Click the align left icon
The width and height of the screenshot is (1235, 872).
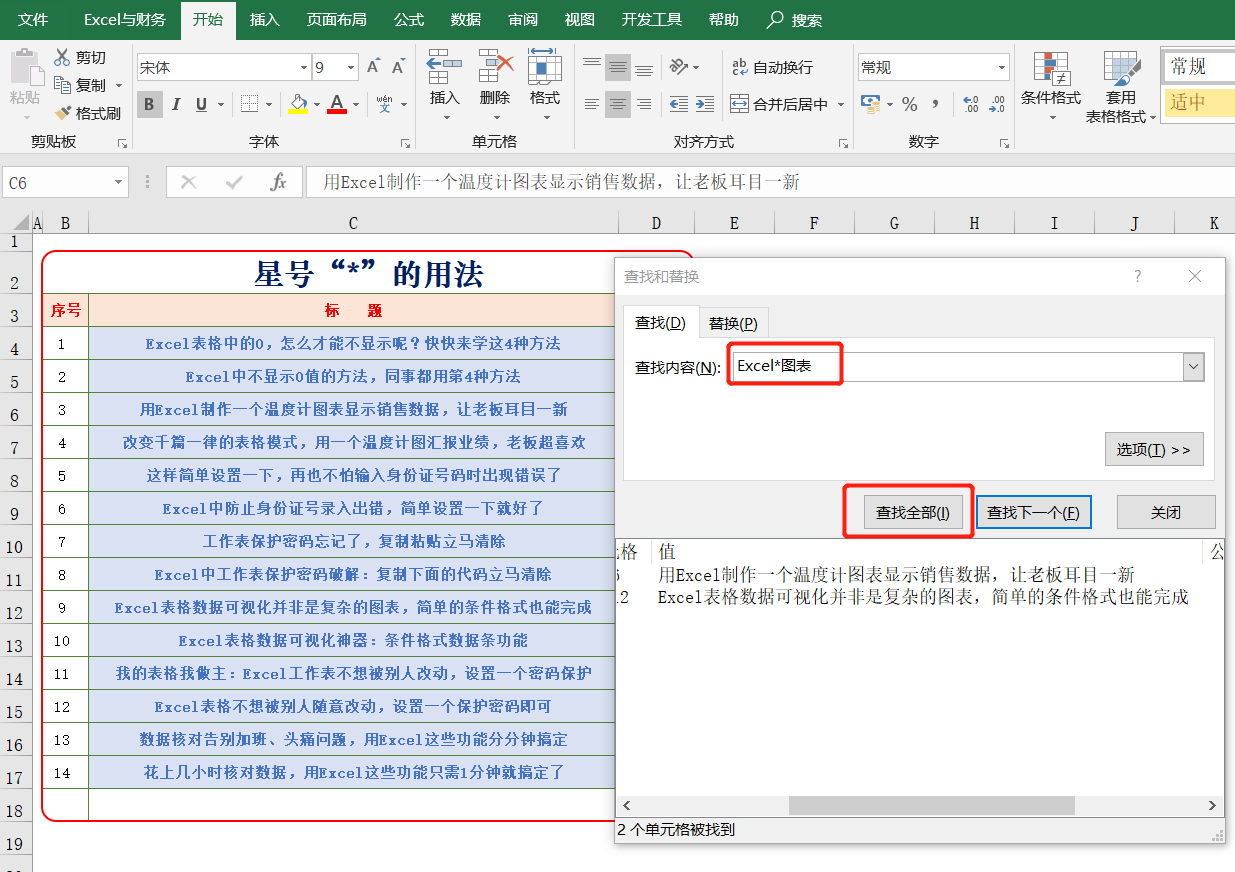click(592, 104)
